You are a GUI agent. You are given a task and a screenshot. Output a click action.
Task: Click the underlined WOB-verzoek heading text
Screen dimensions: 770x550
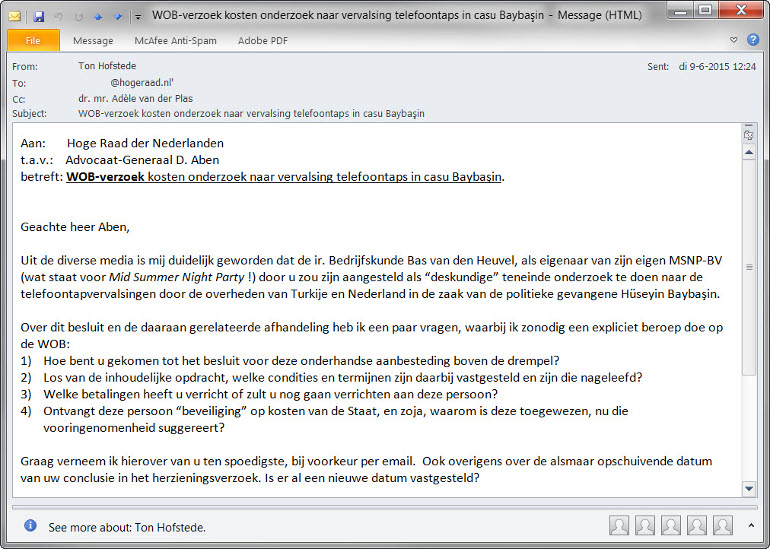tap(284, 177)
